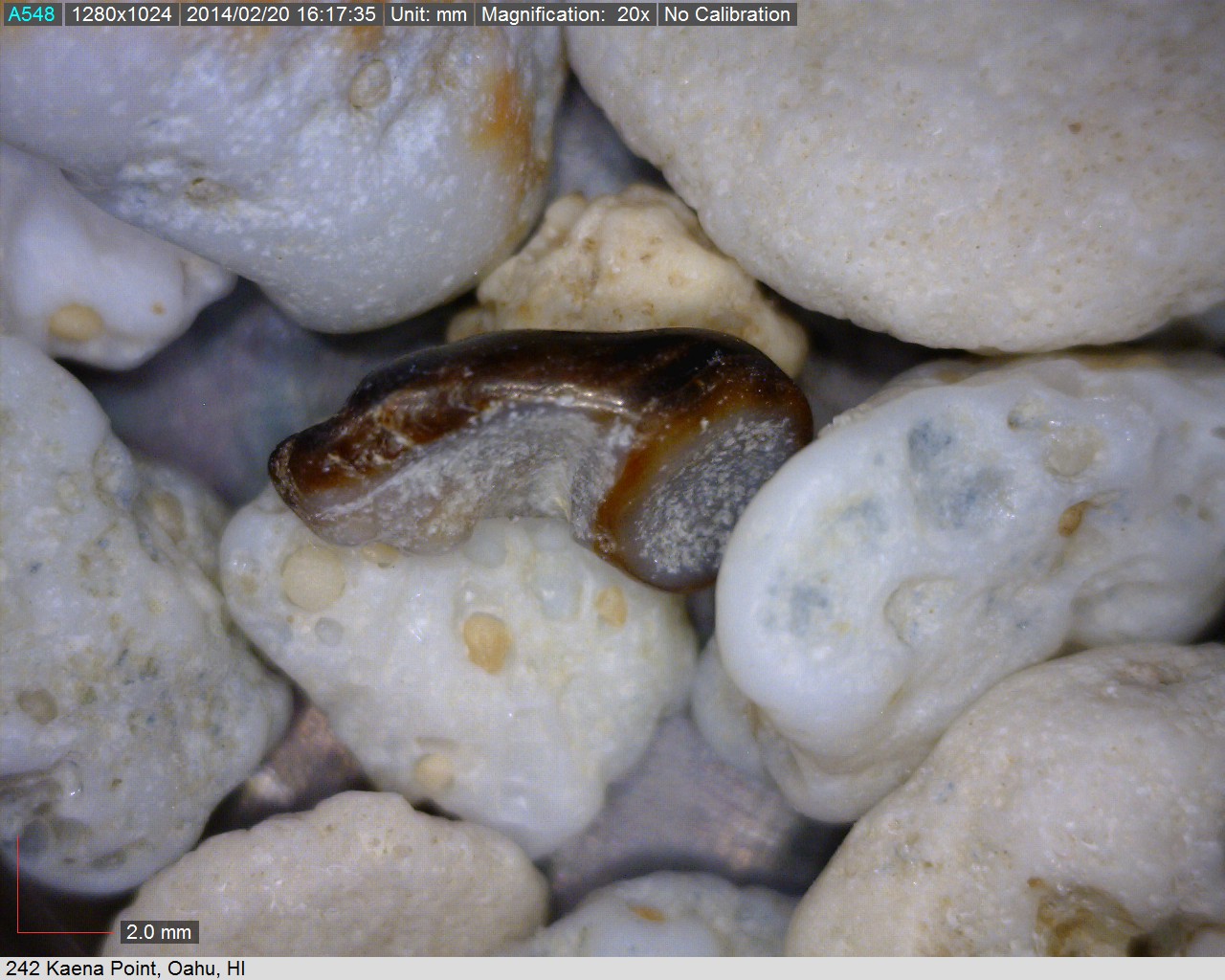Click the 2.0 mm scale bar label
This screenshot has height=980, width=1225.
point(159,931)
